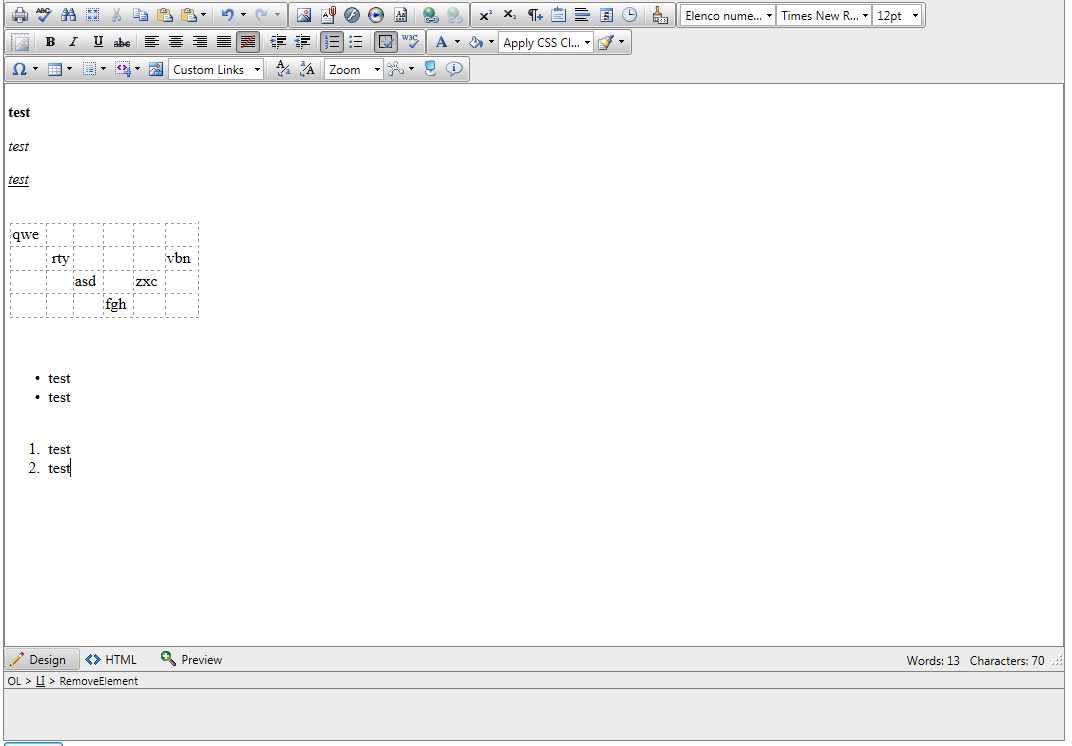The height and width of the screenshot is (746, 1072).
Task: Align text to the right
Action: pos(200,42)
